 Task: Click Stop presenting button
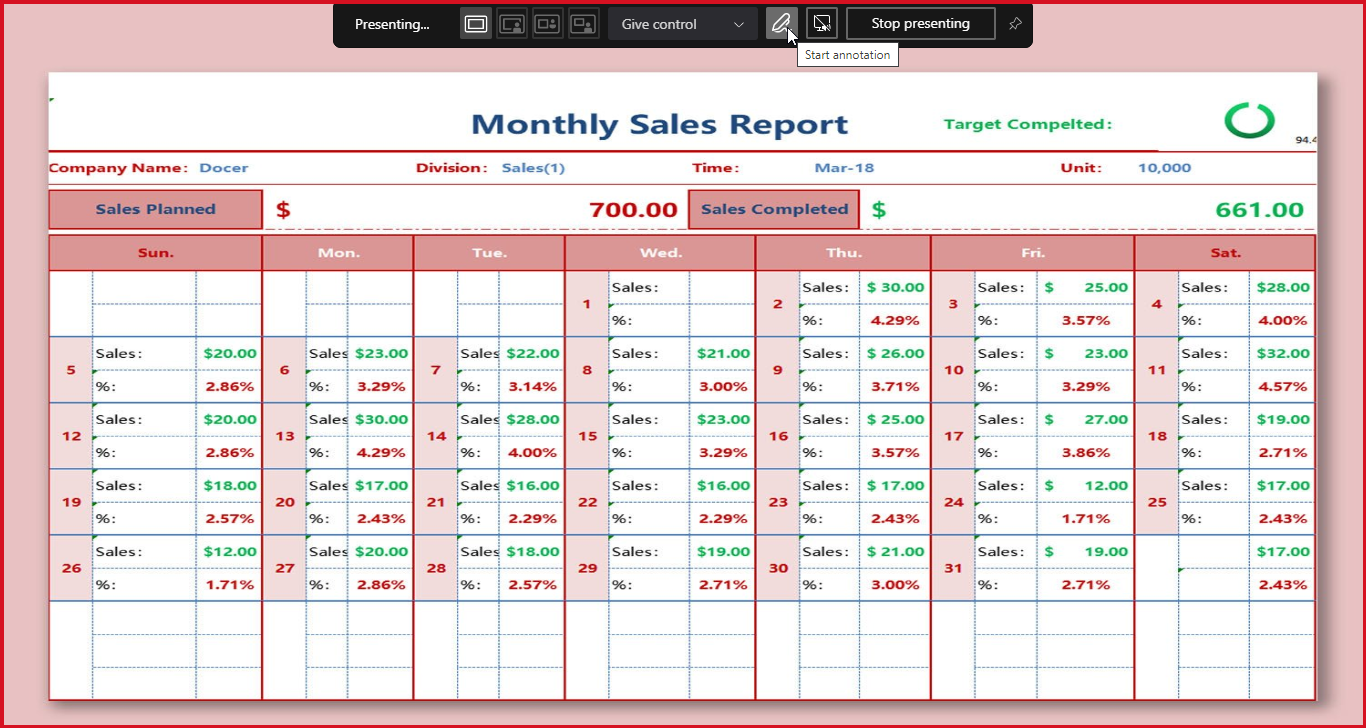(920, 24)
